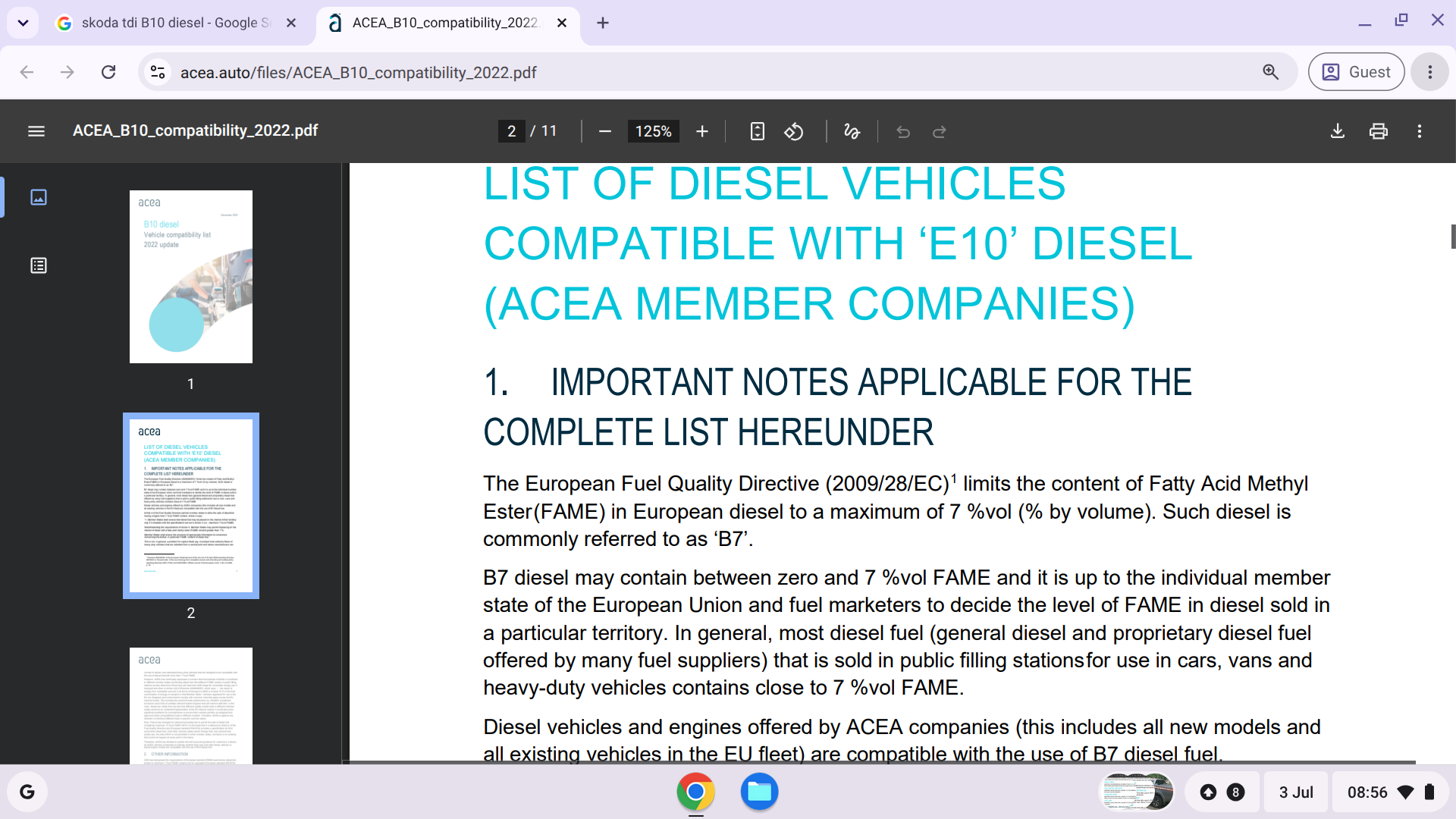The image size is (1456, 819).
Task: Fit PDF page to width
Action: click(x=757, y=131)
